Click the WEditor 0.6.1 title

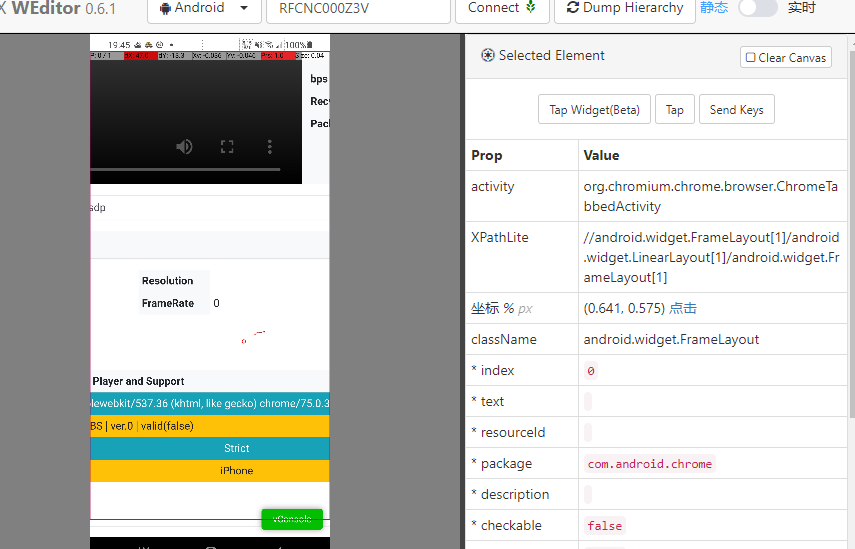[63, 8]
